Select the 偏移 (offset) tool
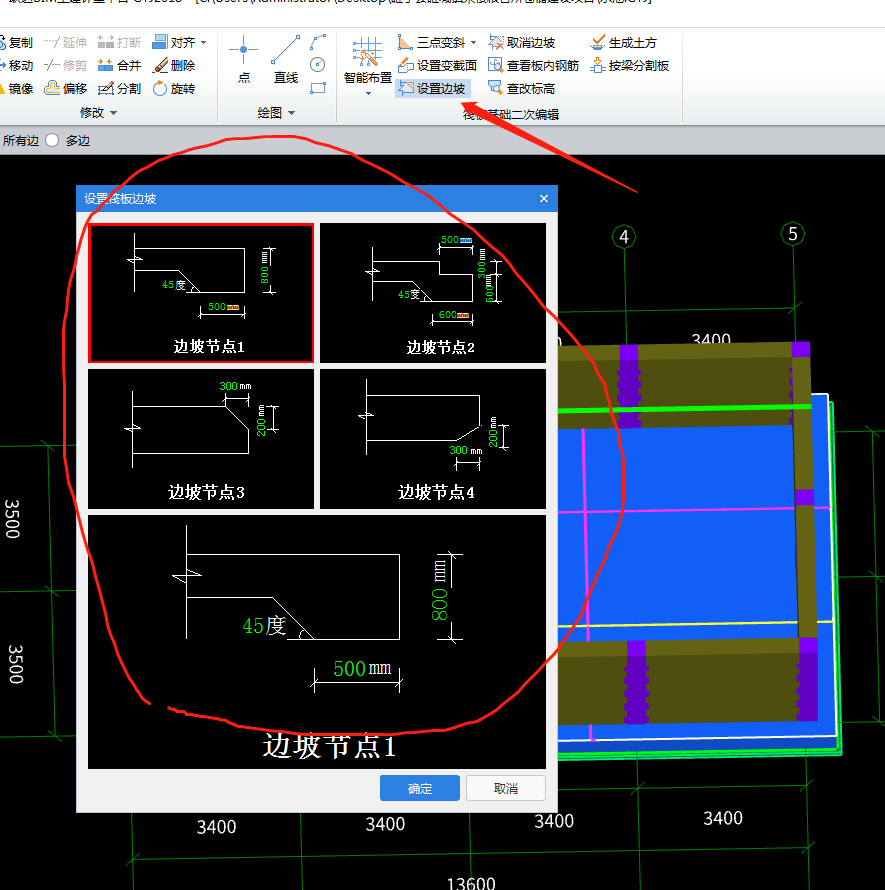Viewport: 885px width, 890px height. tap(65, 89)
